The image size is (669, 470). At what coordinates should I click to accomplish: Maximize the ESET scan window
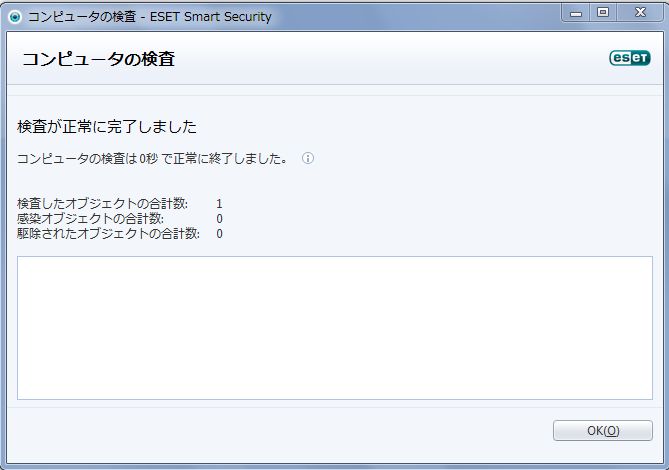click(603, 13)
